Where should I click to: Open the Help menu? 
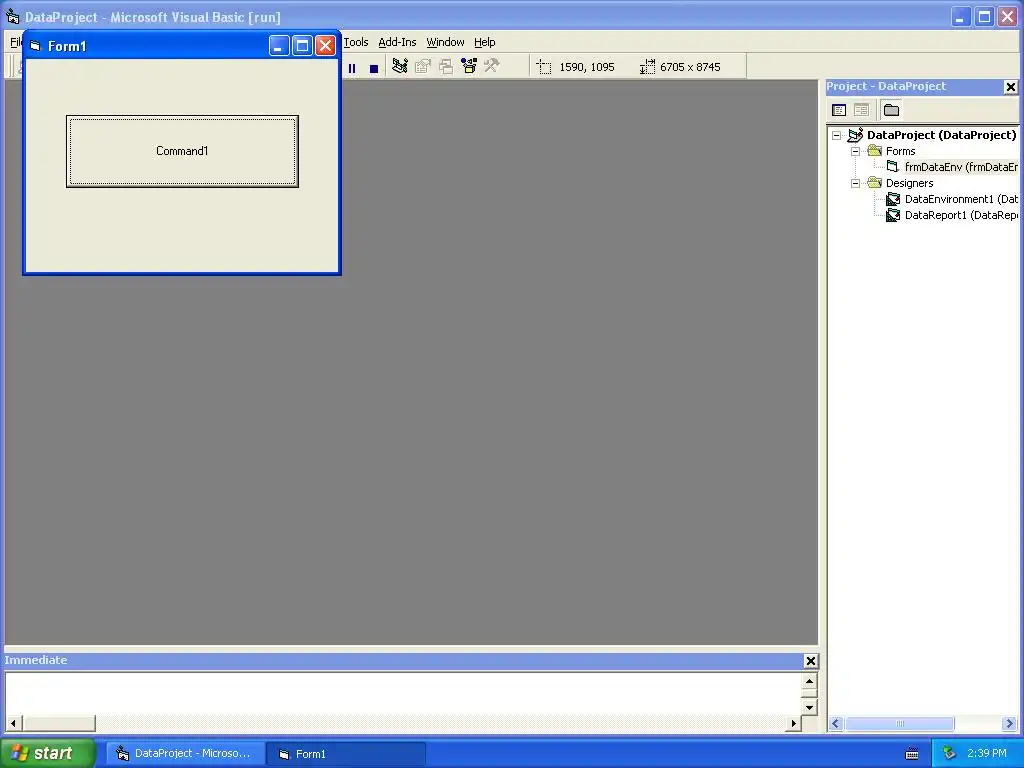pyautogui.click(x=485, y=42)
